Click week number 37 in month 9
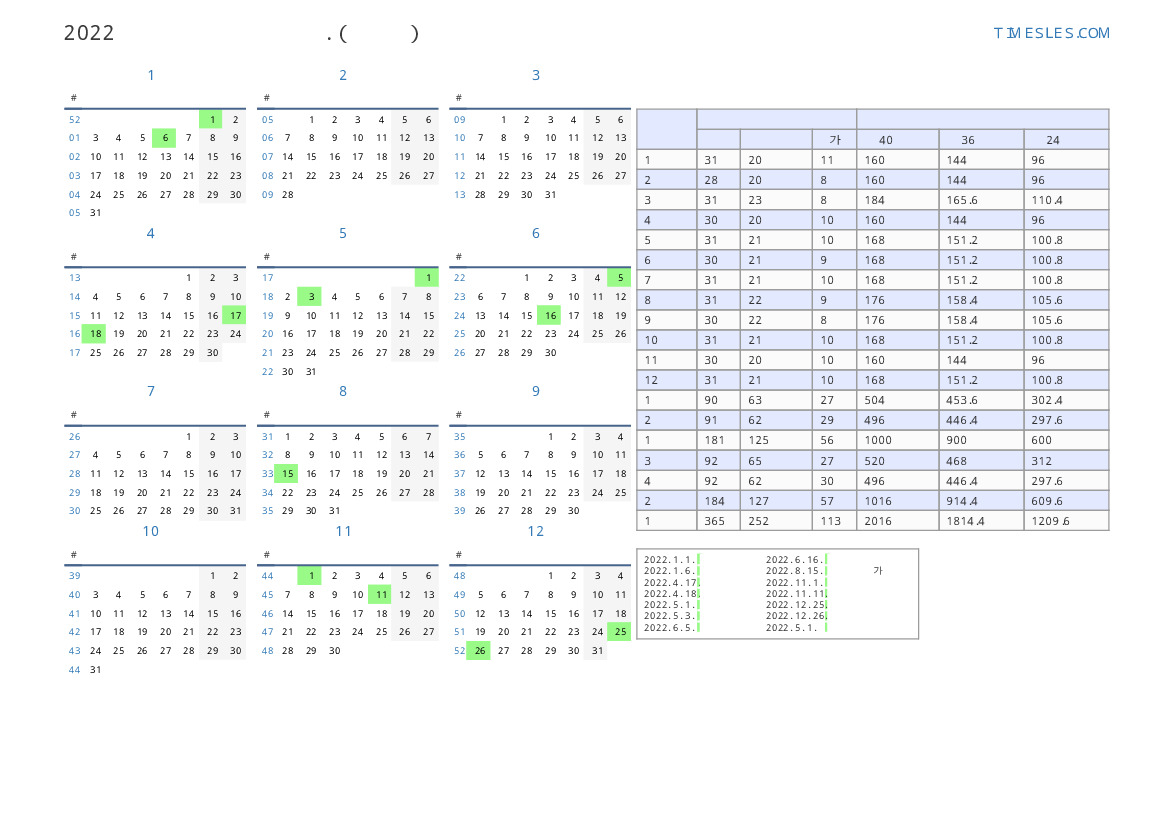The width and height of the screenshot is (1169, 827). point(459,474)
